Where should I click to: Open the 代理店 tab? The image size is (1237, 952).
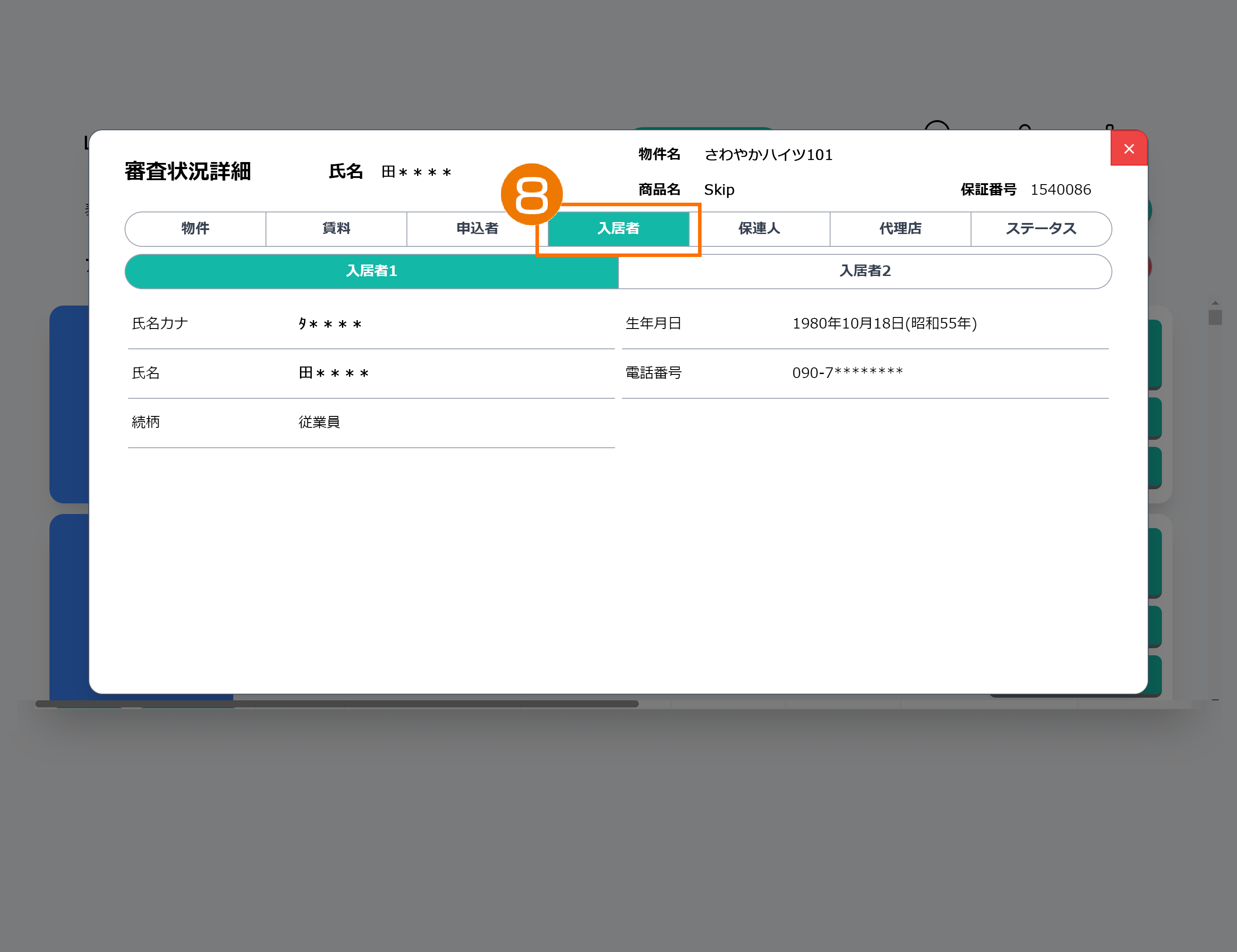(900, 229)
